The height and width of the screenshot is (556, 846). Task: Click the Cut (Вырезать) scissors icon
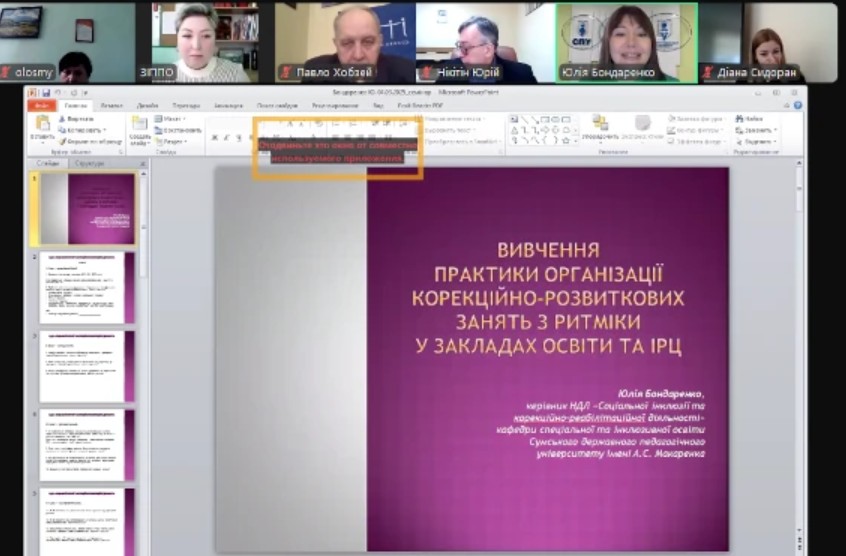(x=62, y=119)
